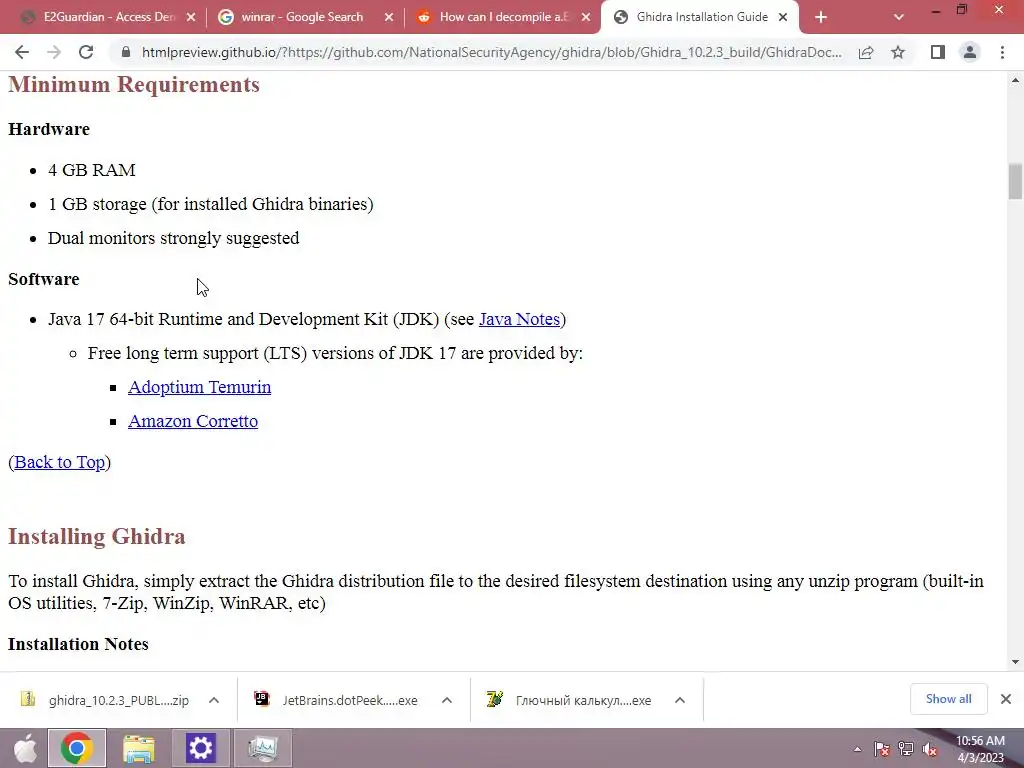Click the Action Center flag tray icon

pos(882,749)
